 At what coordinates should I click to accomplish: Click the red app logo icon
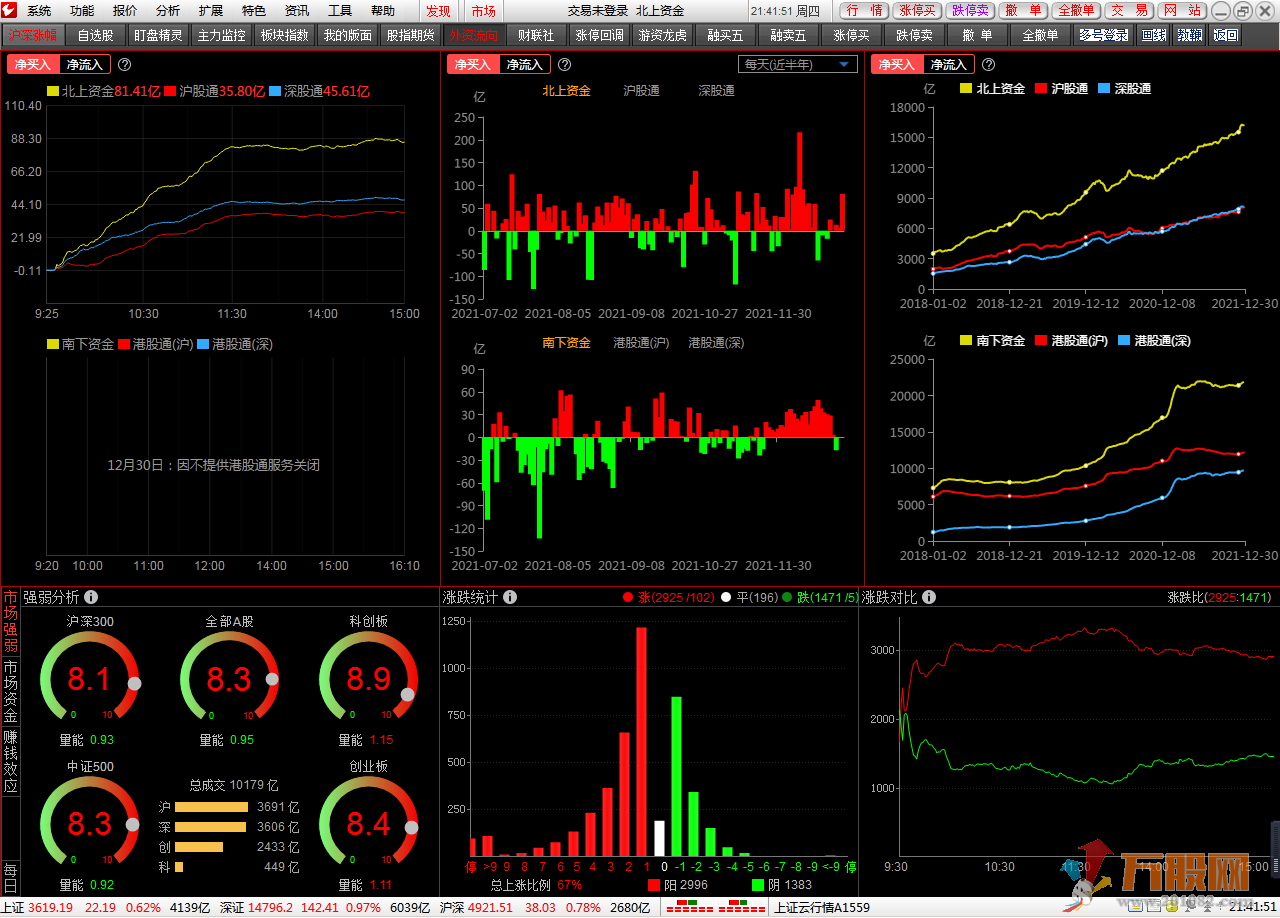tap(9, 11)
